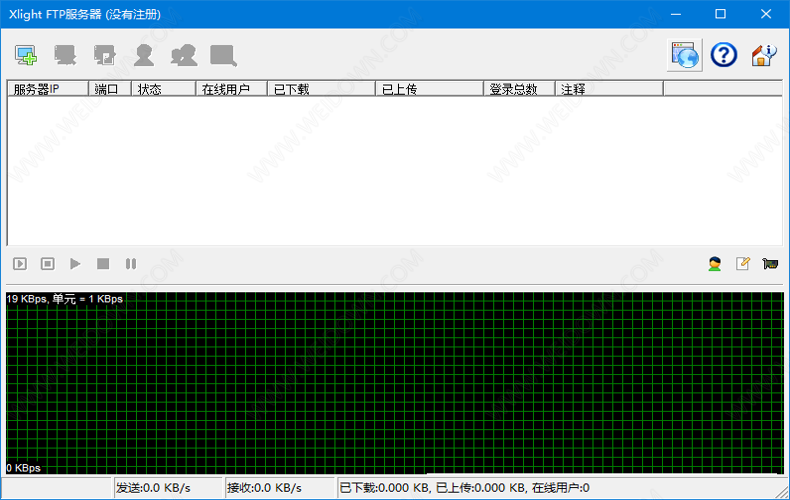Click the 0 KBps graph baseline label
This screenshot has width=790, height=500.
click(23, 468)
